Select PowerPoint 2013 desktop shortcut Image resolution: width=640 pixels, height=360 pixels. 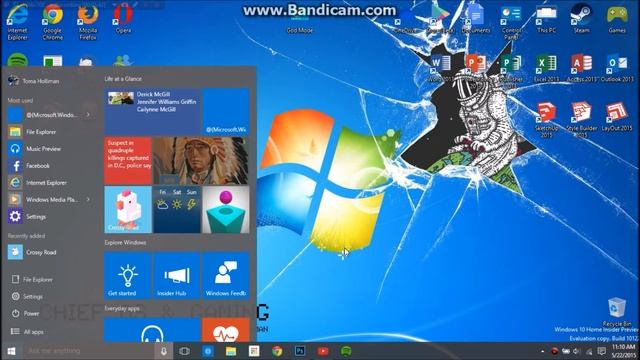tap(476, 67)
